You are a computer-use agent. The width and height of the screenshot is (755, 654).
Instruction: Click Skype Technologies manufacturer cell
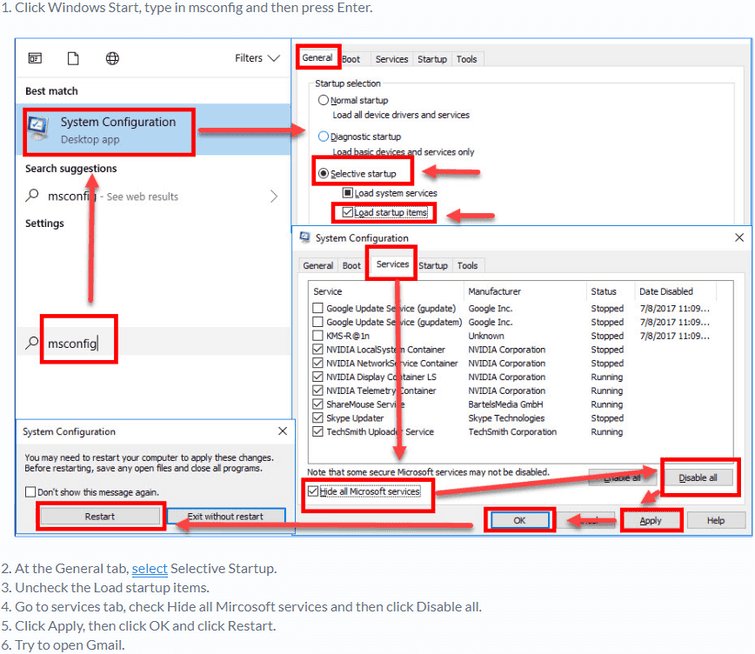(507, 418)
